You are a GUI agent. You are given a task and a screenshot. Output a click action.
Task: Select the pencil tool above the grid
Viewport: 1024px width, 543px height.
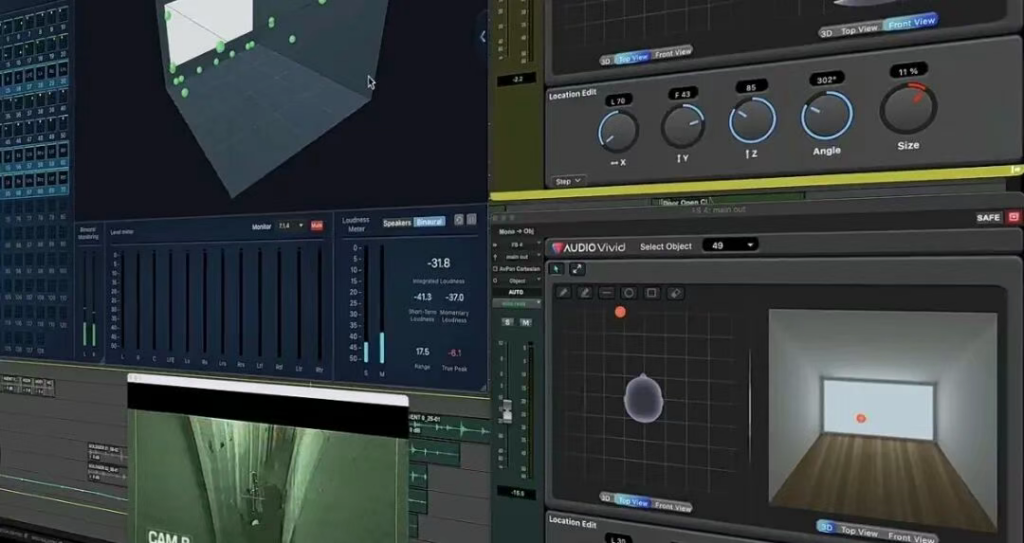[585, 293]
